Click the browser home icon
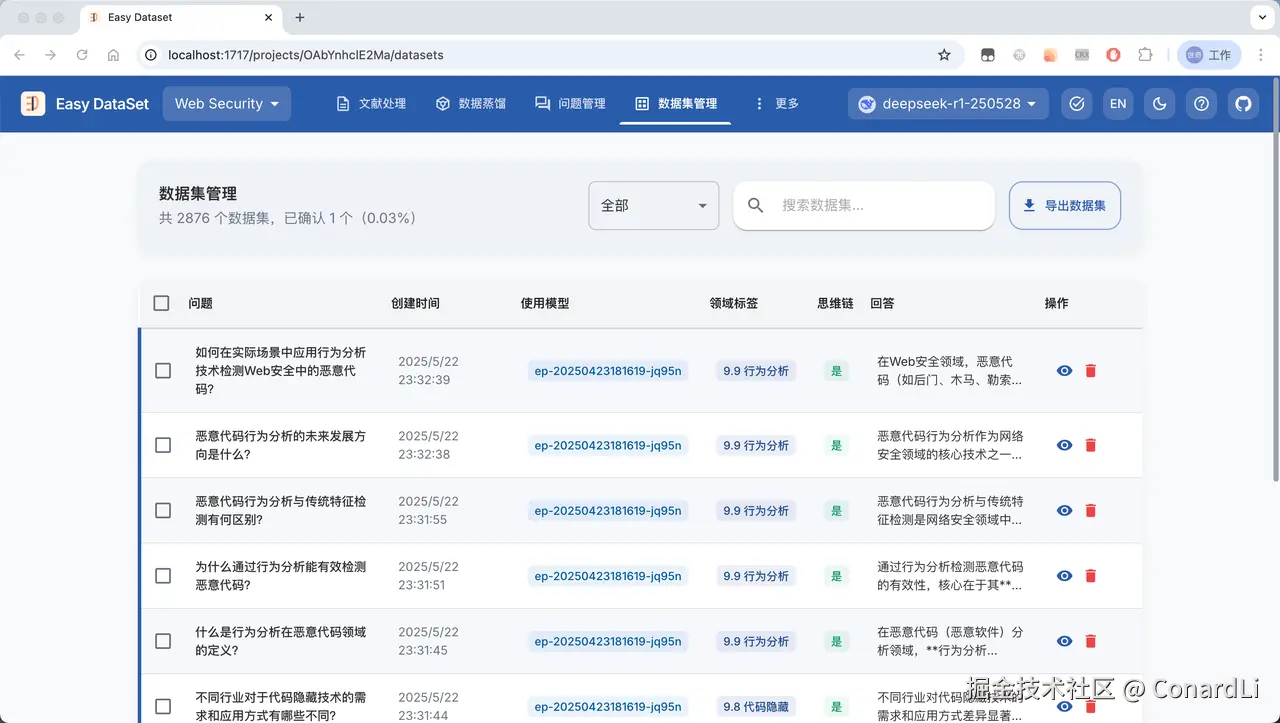 (x=114, y=55)
